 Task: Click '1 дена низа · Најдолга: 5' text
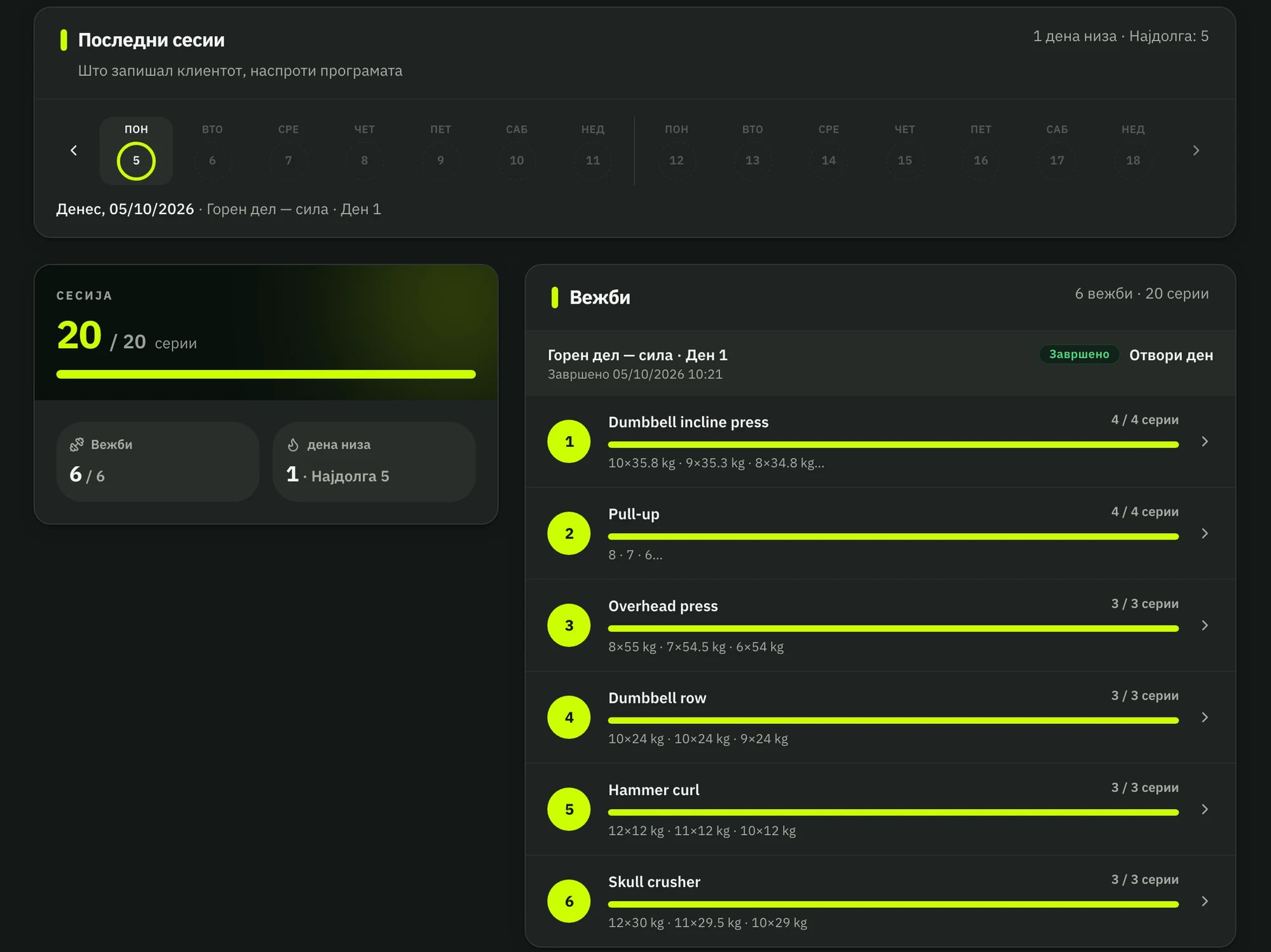tap(1120, 36)
